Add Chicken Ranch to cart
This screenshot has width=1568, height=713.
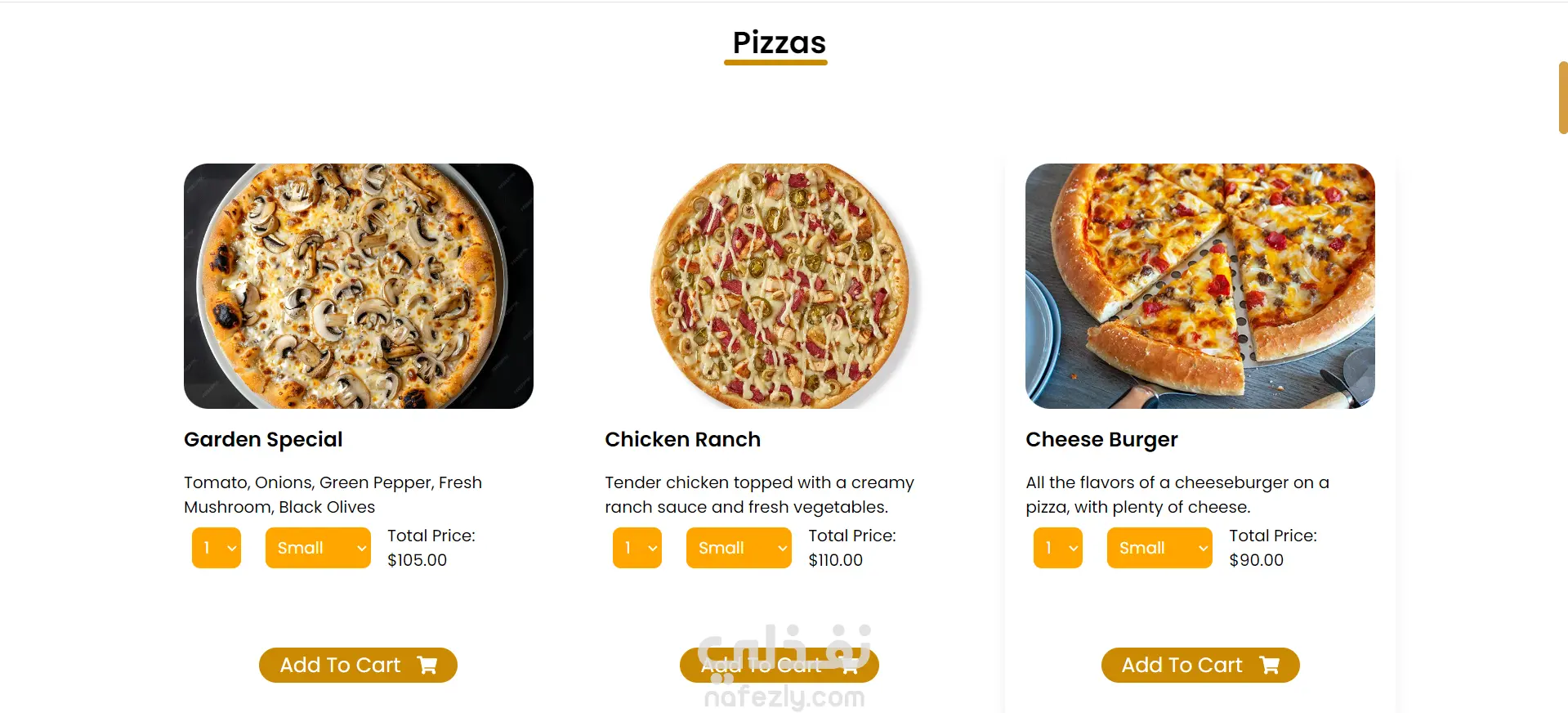760,666
